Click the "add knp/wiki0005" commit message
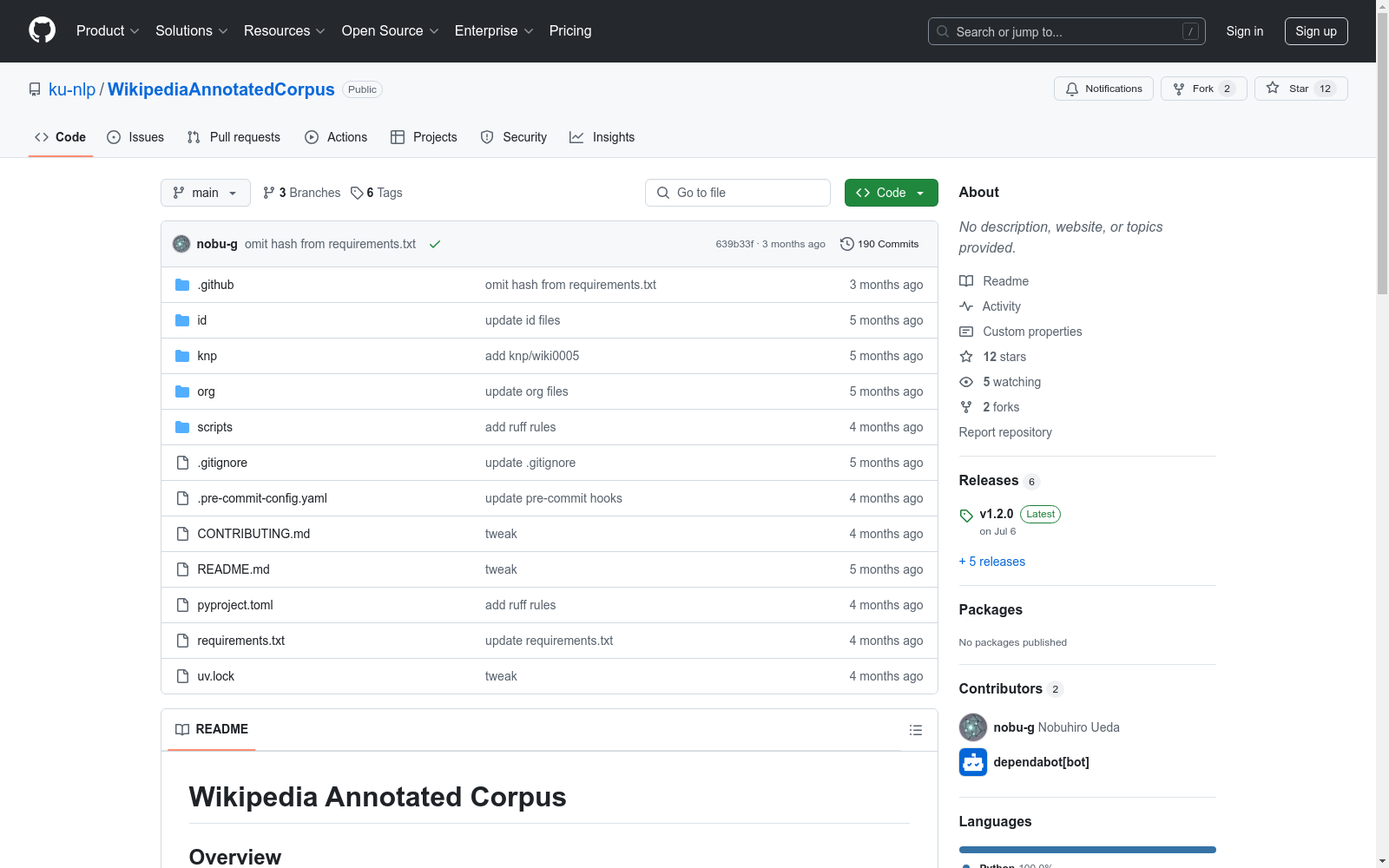Viewport: 1389px width, 868px height. 532,356
